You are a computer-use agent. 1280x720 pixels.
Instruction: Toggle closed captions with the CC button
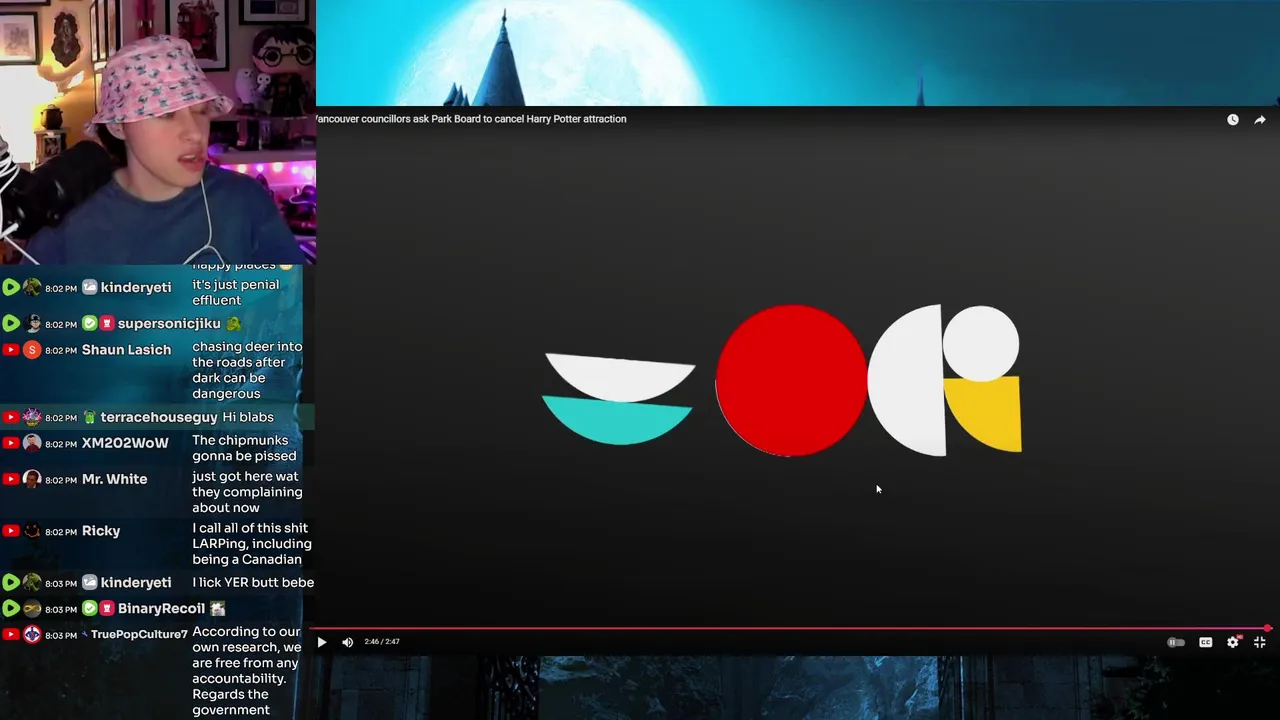(1205, 642)
